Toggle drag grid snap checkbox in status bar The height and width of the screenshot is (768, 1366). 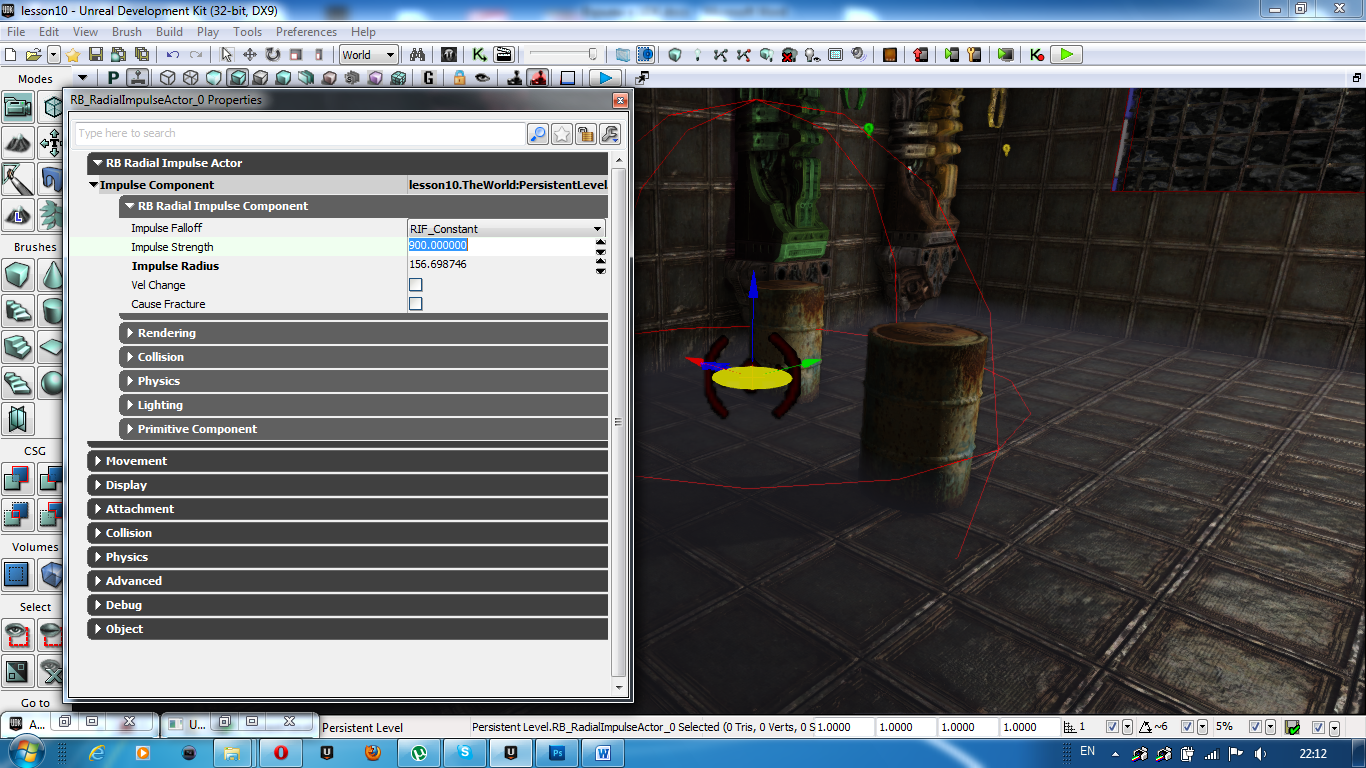[x=1113, y=727]
